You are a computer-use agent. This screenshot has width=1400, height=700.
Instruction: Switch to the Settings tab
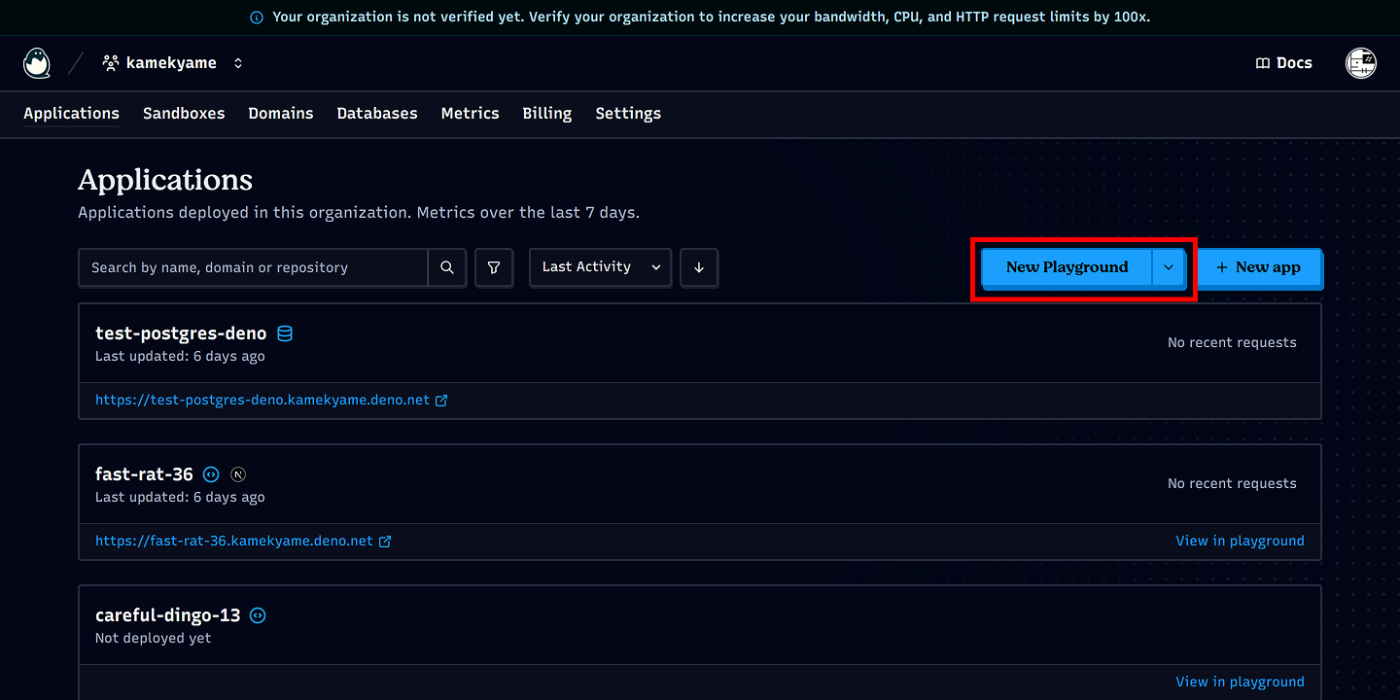(x=628, y=113)
